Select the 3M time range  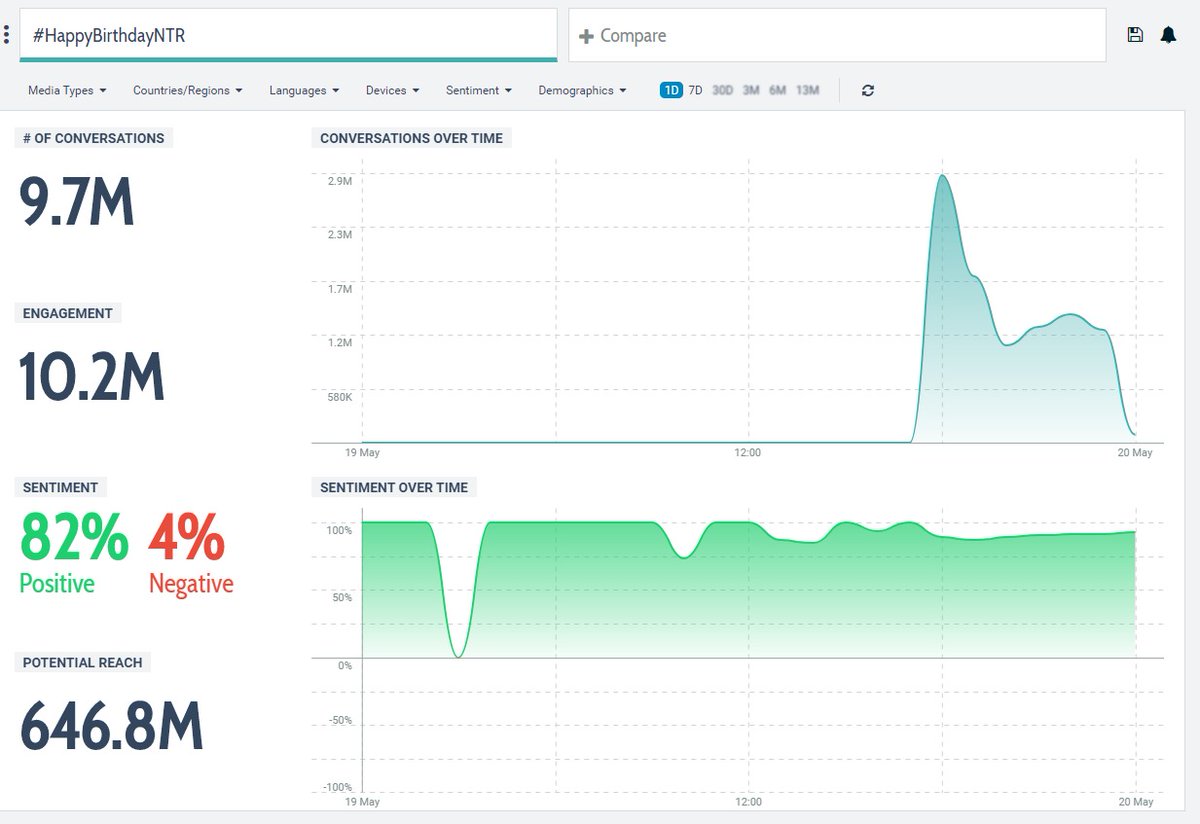pos(750,90)
